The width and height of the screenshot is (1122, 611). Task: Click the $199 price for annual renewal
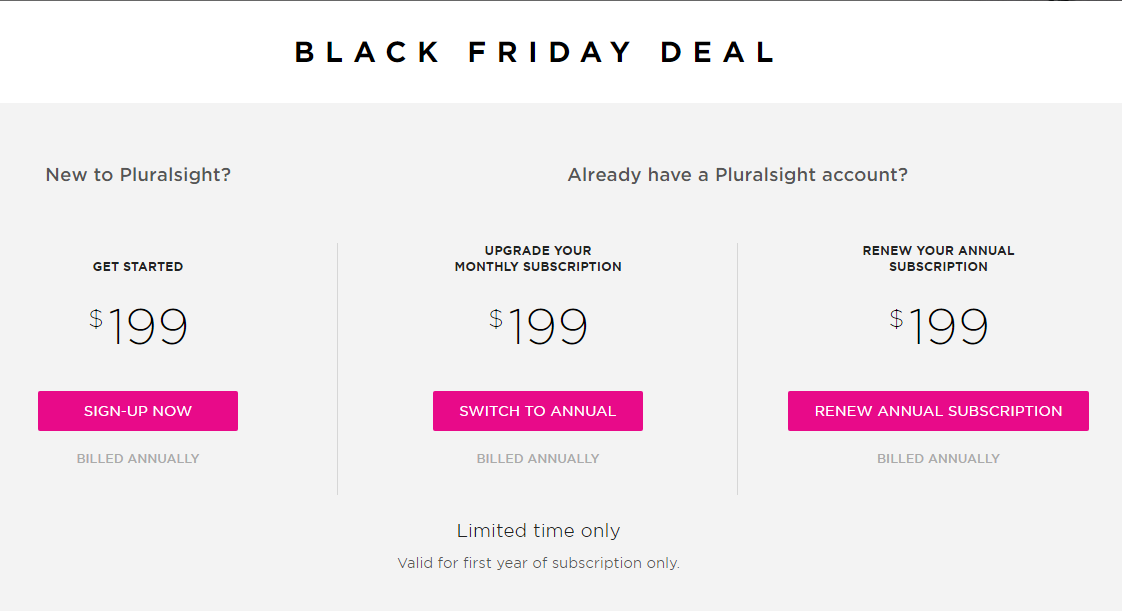(x=938, y=326)
